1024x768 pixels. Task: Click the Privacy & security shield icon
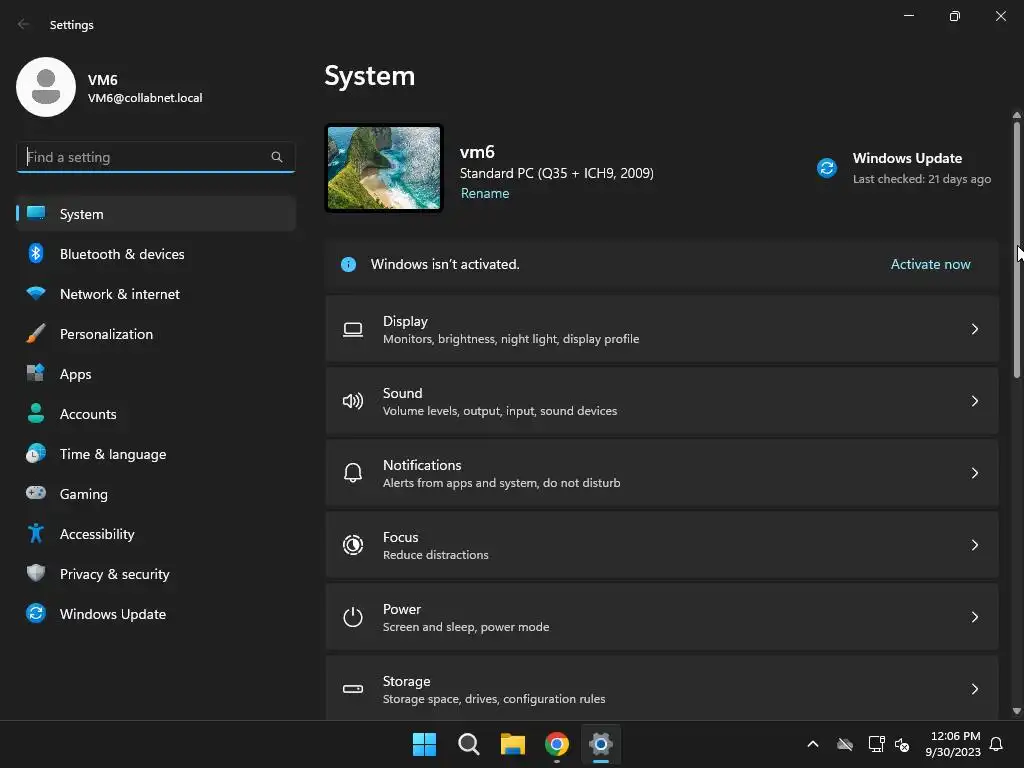[x=36, y=573]
